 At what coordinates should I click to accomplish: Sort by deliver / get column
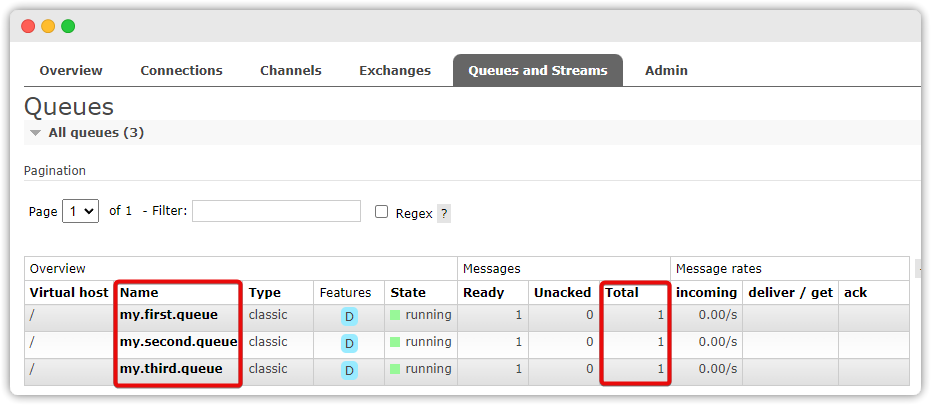[790, 293]
